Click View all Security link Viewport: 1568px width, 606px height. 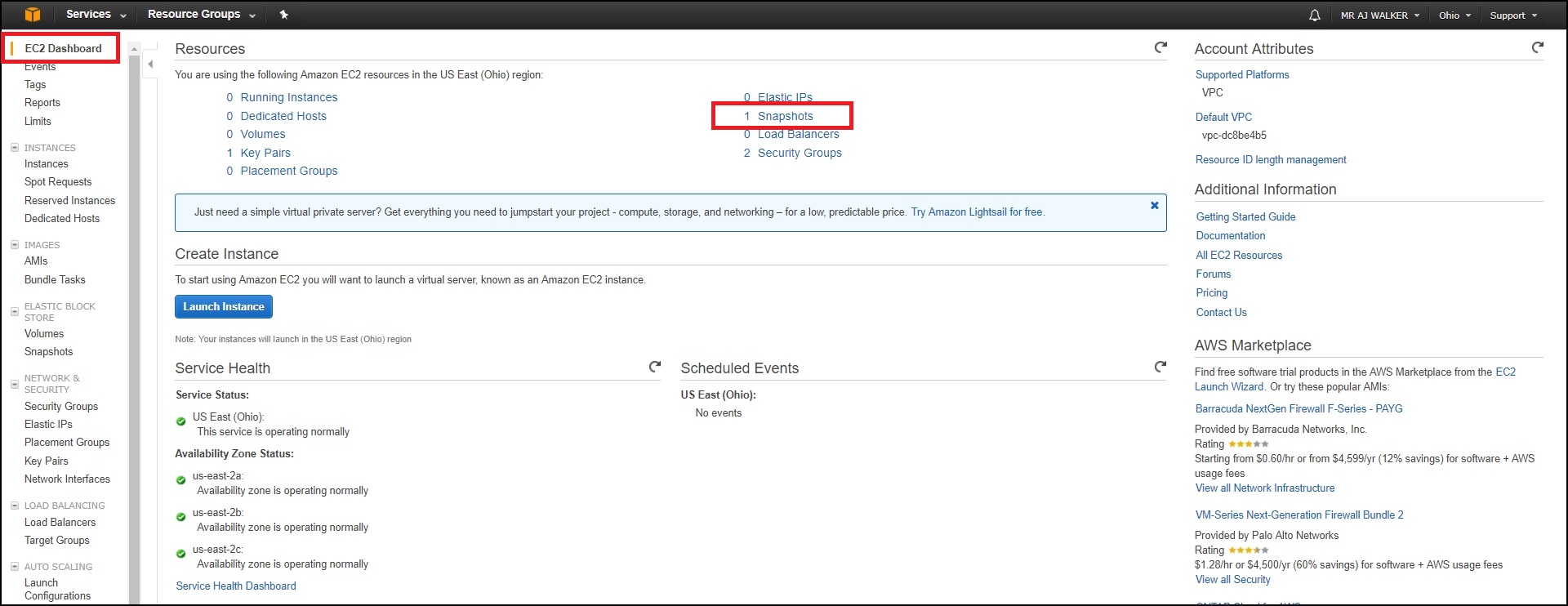(x=1232, y=580)
